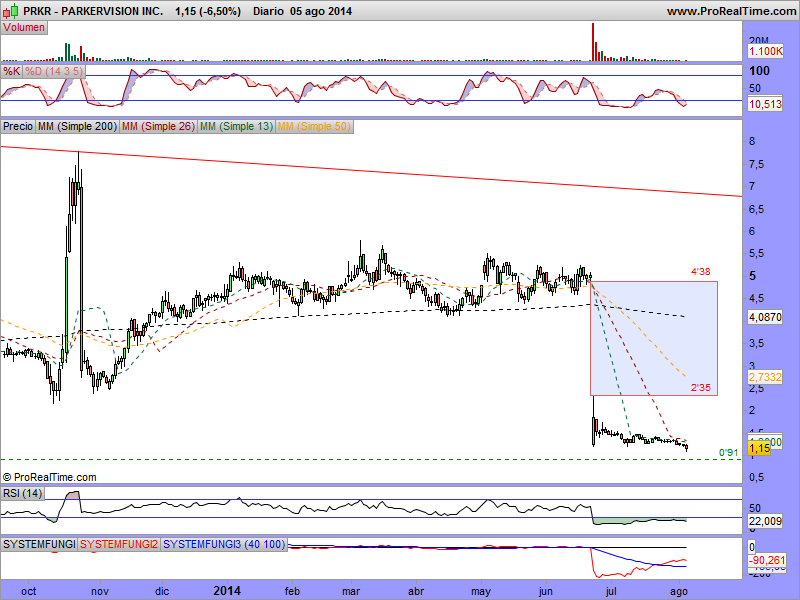The width and height of the screenshot is (800, 600).
Task: Click the green 0'91 support label
Action: click(728, 453)
